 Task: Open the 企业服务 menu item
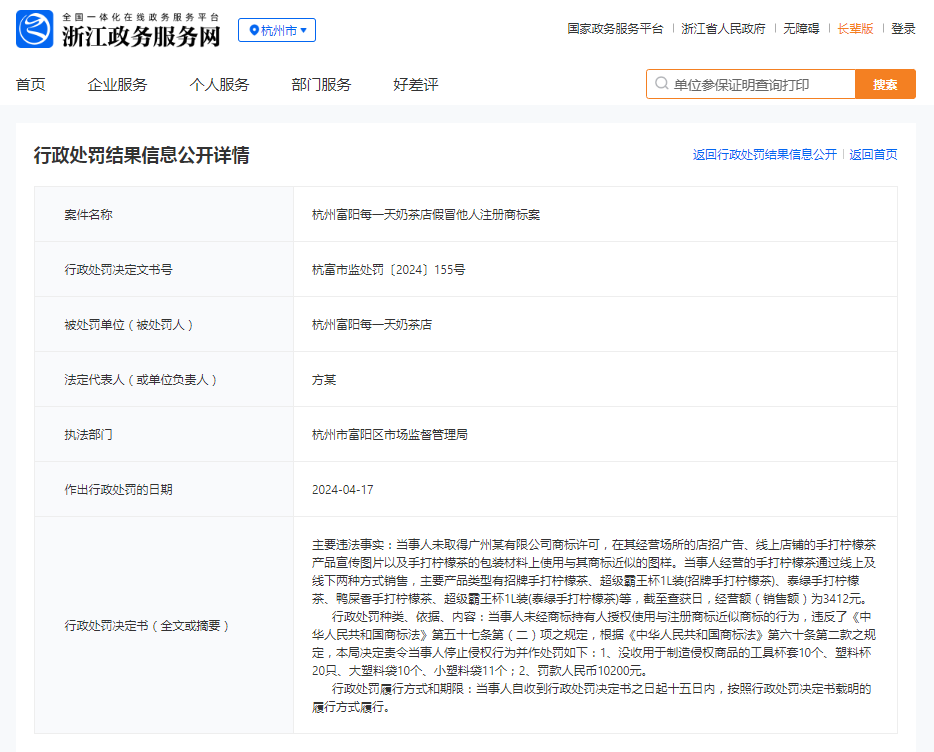(117, 85)
